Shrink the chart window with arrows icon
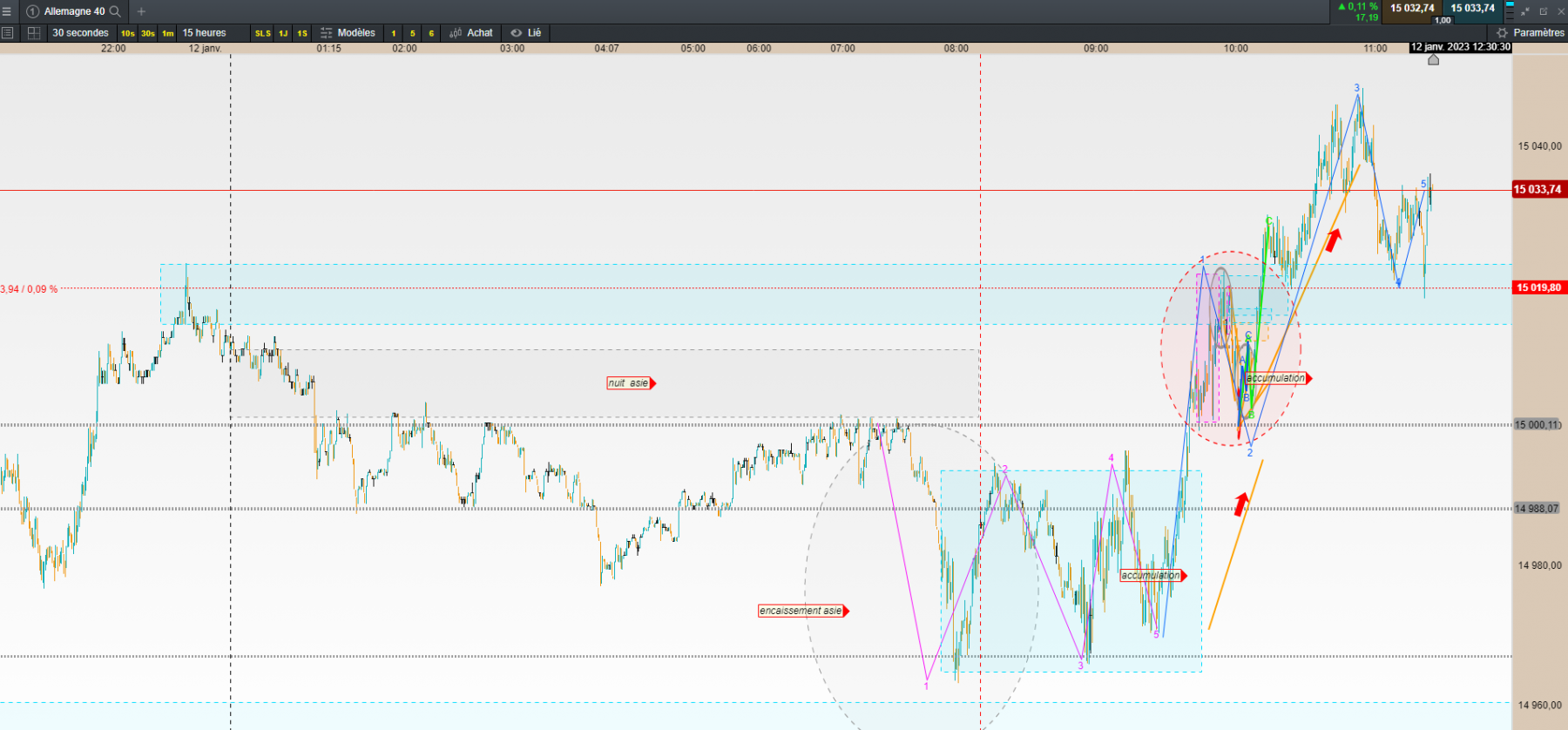 pyautogui.click(x=1525, y=11)
